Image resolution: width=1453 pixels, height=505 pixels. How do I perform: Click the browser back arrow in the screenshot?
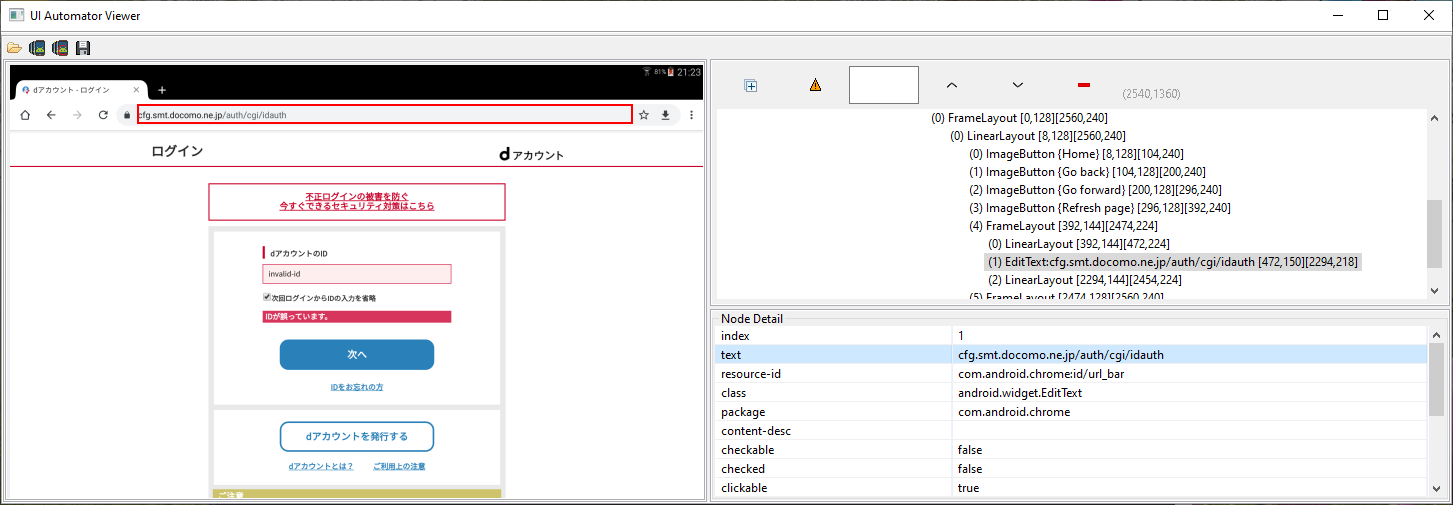coord(51,115)
